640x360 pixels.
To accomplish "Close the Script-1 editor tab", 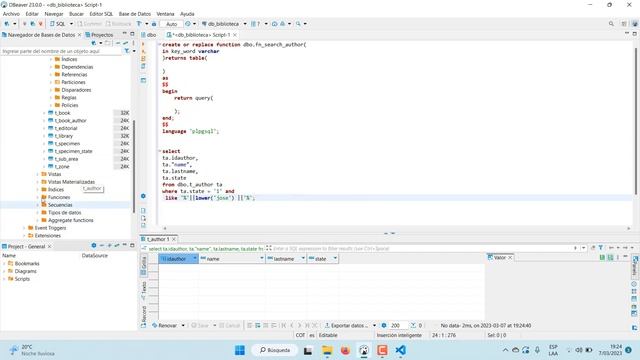I will 235,35.
